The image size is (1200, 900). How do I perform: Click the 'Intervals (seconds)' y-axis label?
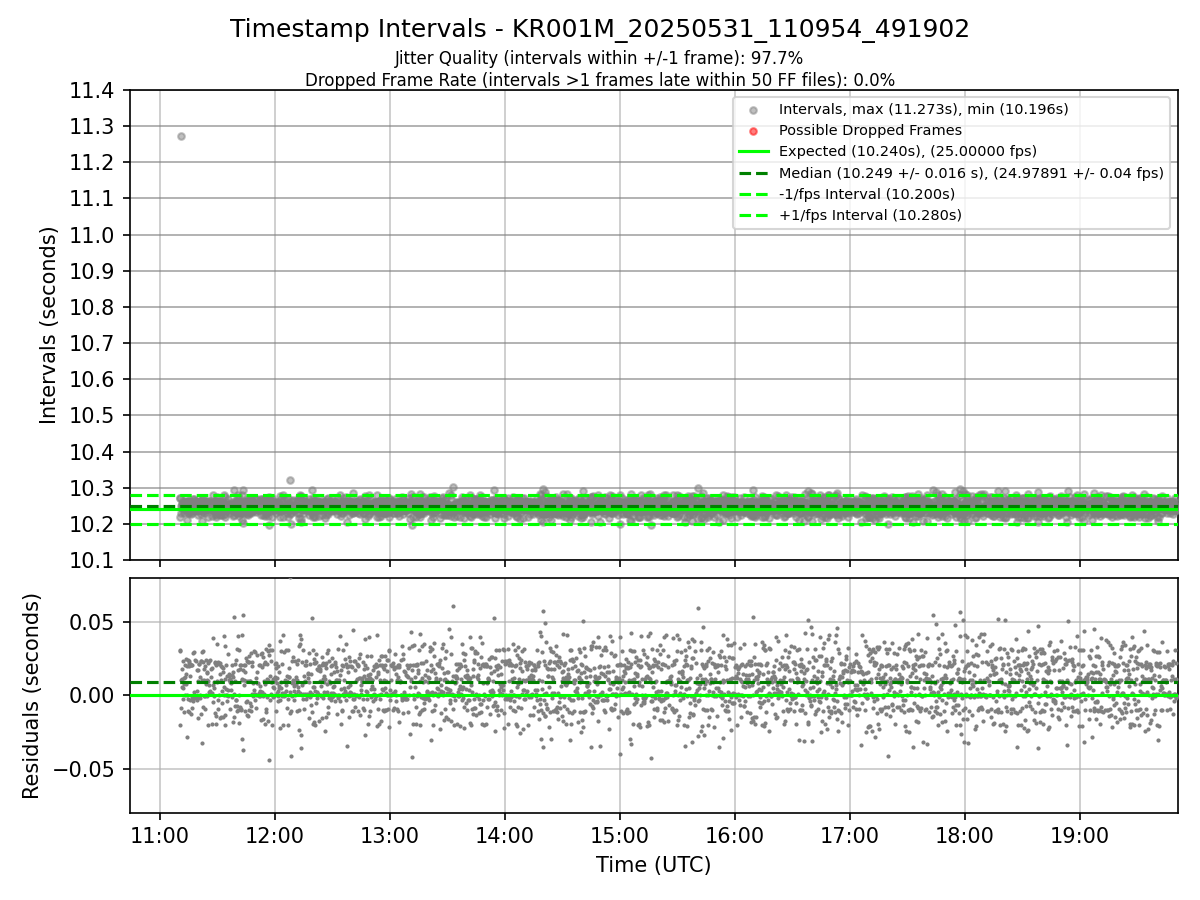(x=49, y=325)
